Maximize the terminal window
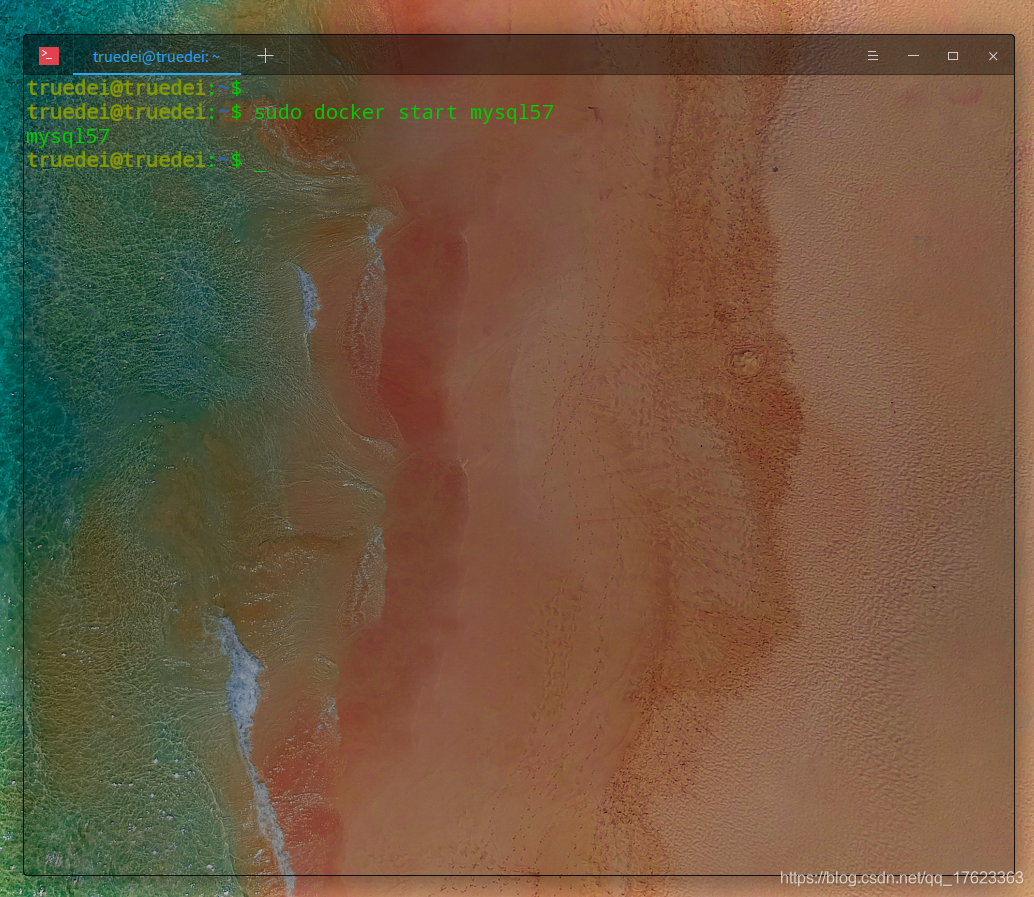 (x=953, y=56)
